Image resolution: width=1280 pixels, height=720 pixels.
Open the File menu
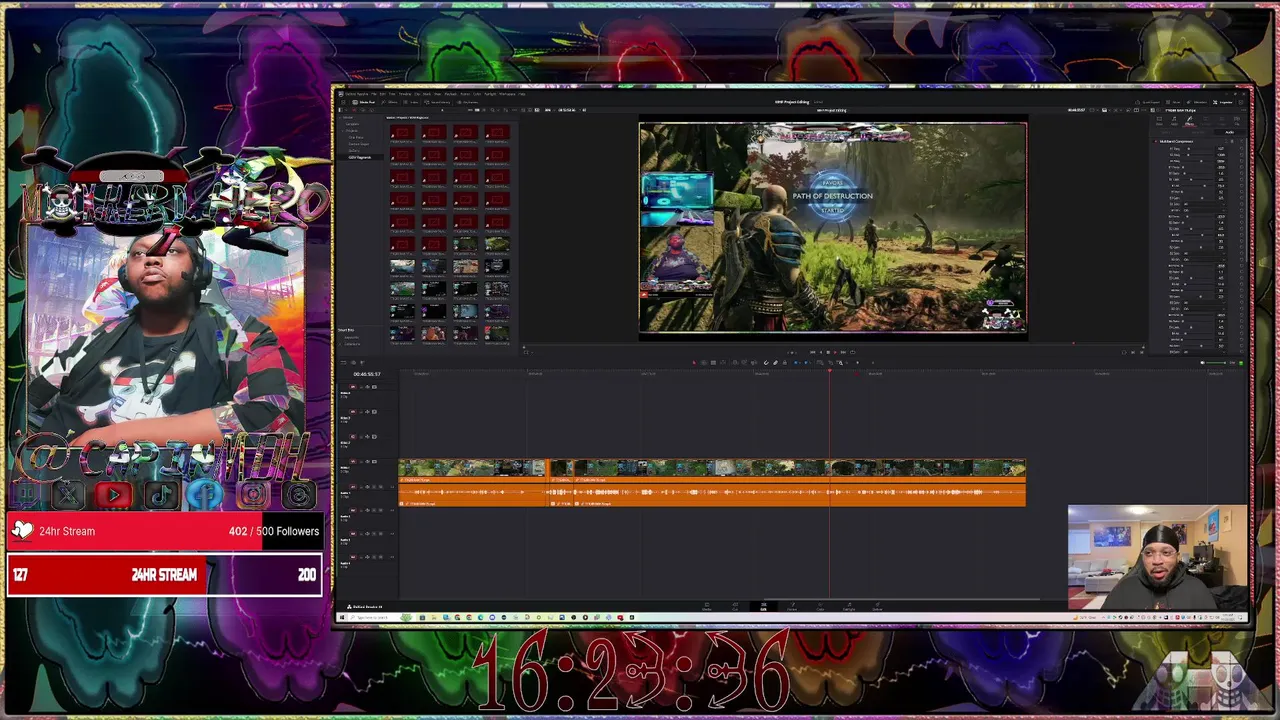pos(374,94)
